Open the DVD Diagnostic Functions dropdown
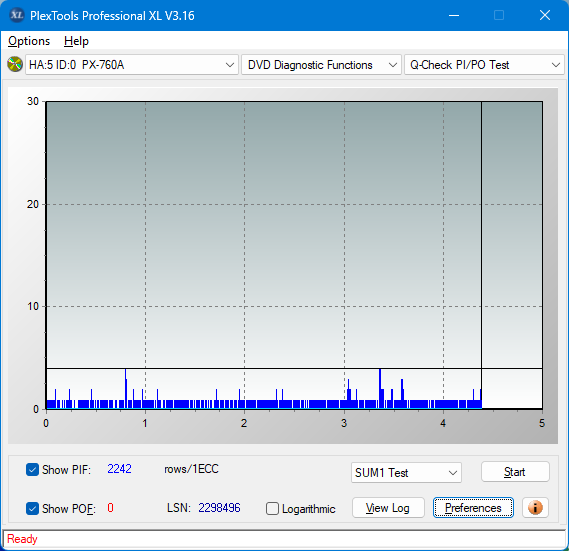The height and width of the screenshot is (551, 569). tap(321, 65)
